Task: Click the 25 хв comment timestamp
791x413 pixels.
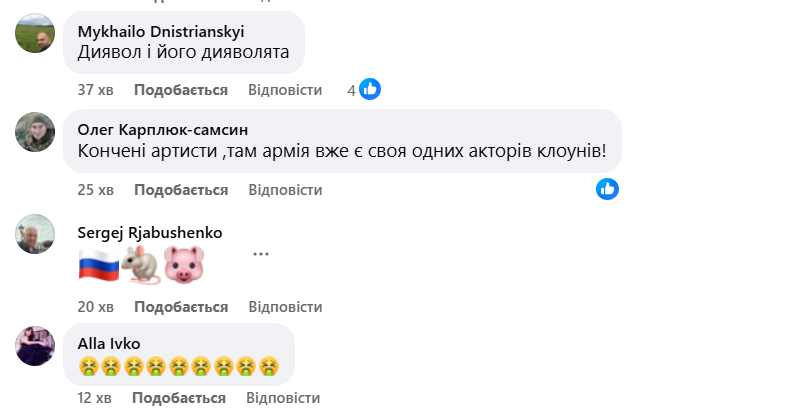Action: [95, 190]
